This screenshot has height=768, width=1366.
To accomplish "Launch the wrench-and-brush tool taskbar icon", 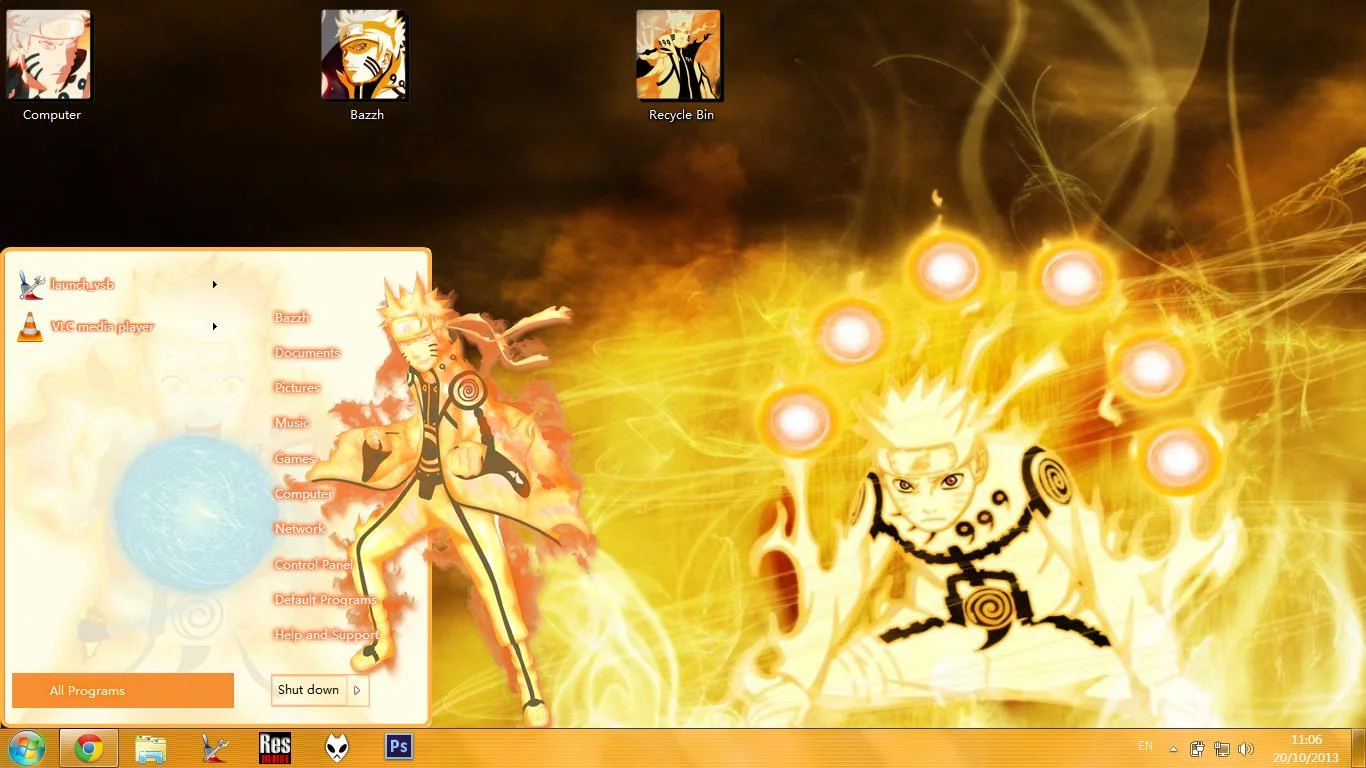I will point(214,748).
